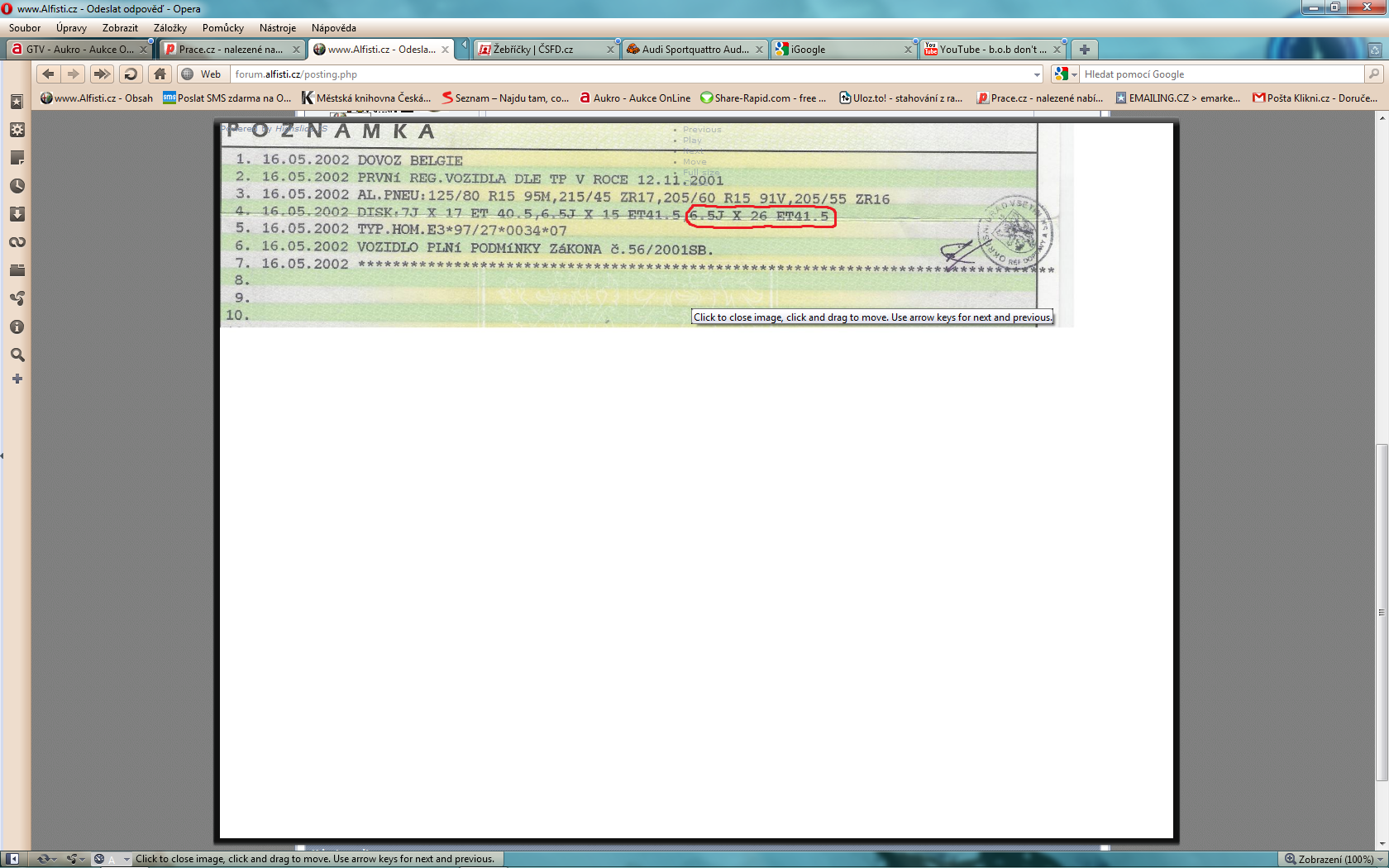Open a new tab with plus button

1085,50
